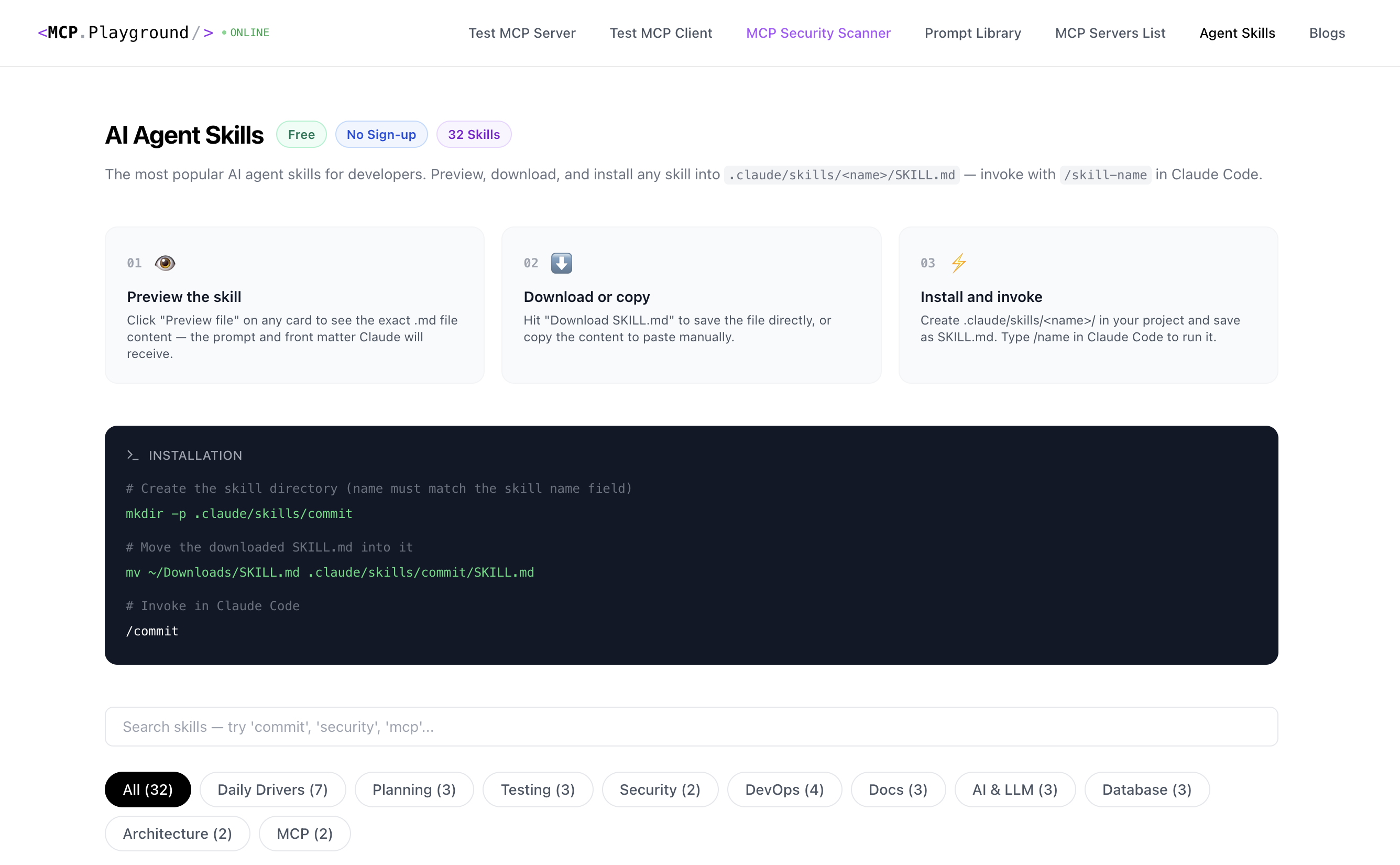Visit the Blogs page
The image size is (1400, 865).
(x=1326, y=33)
